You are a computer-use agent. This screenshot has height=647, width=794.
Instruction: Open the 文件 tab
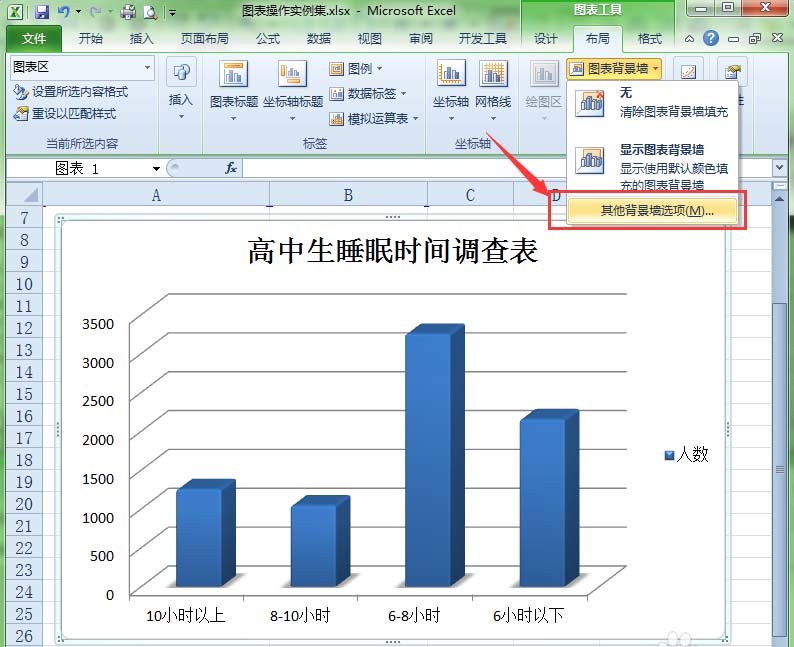tap(33, 39)
